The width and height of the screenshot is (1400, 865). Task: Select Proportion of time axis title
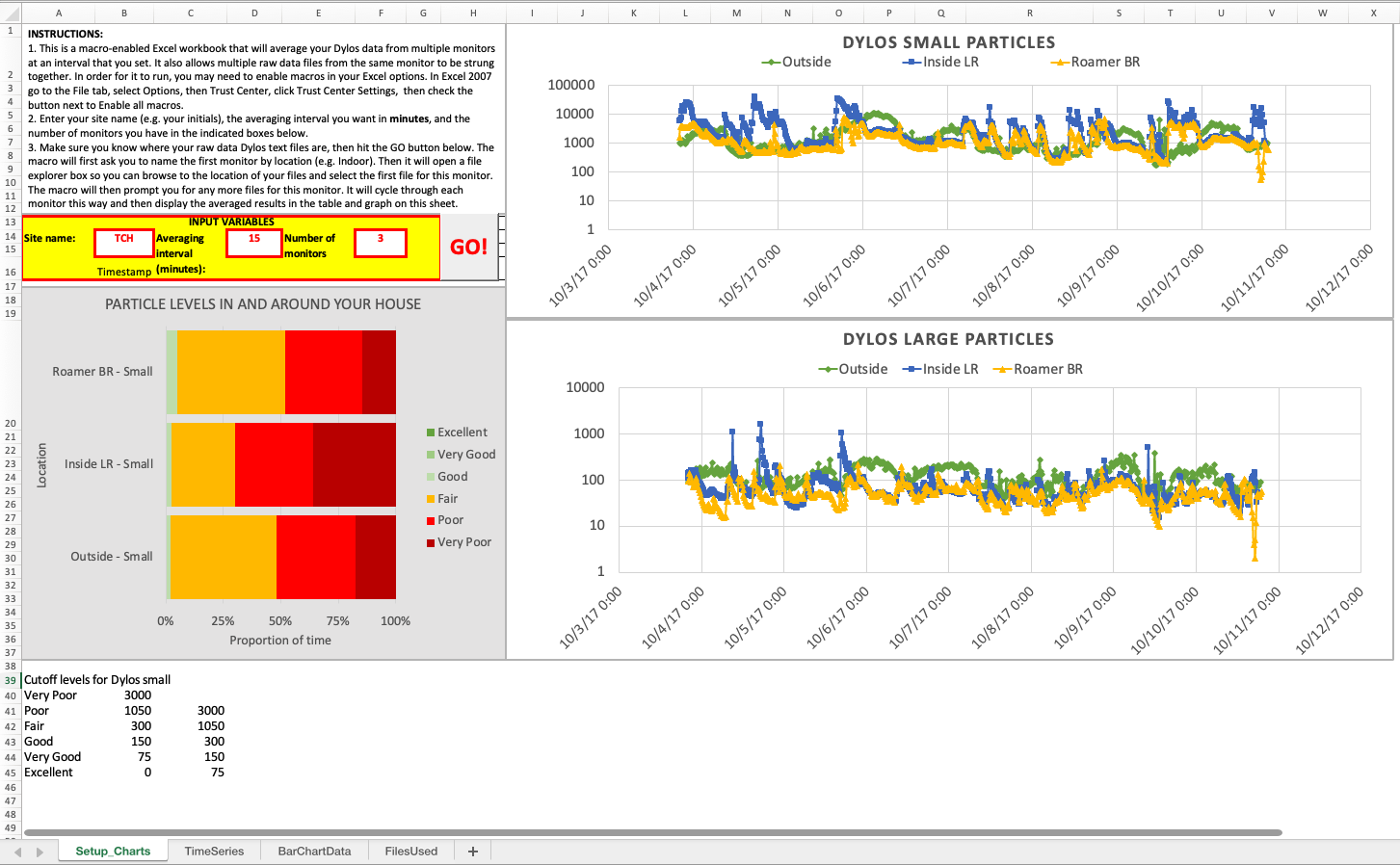pos(280,641)
